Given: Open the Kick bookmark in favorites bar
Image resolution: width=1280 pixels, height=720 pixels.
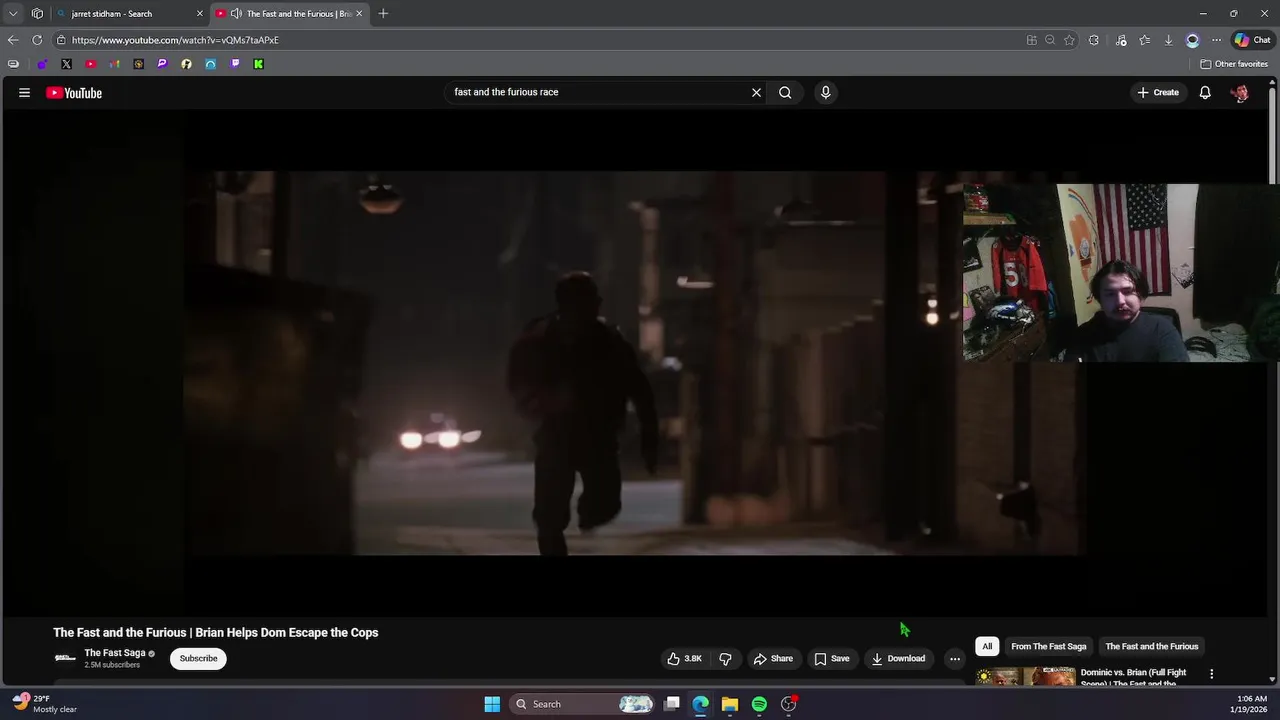Looking at the screenshot, I should pos(258,64).
